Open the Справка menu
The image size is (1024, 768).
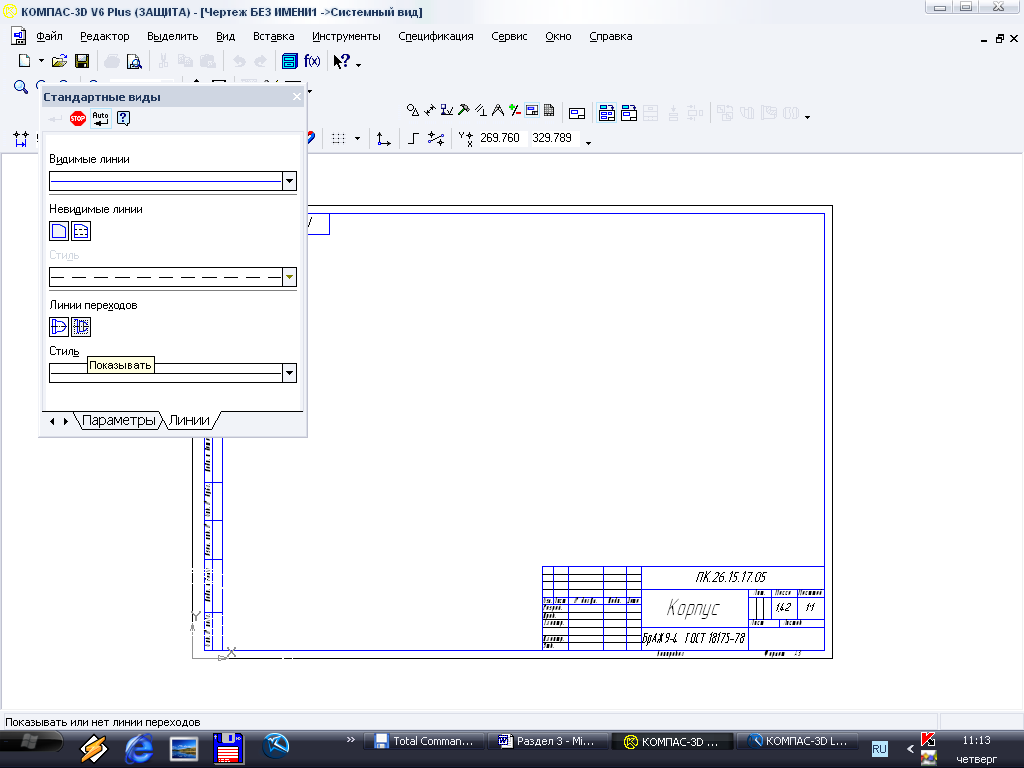[611, 37]
